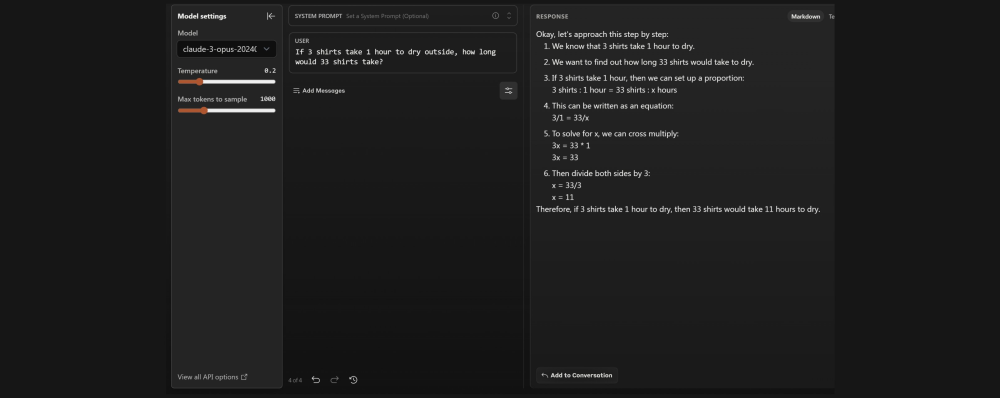Image resolution: width=1000 pixels, height=398 pixels.
Task: Switch to the Text response tab
Action: click(831, 17)
